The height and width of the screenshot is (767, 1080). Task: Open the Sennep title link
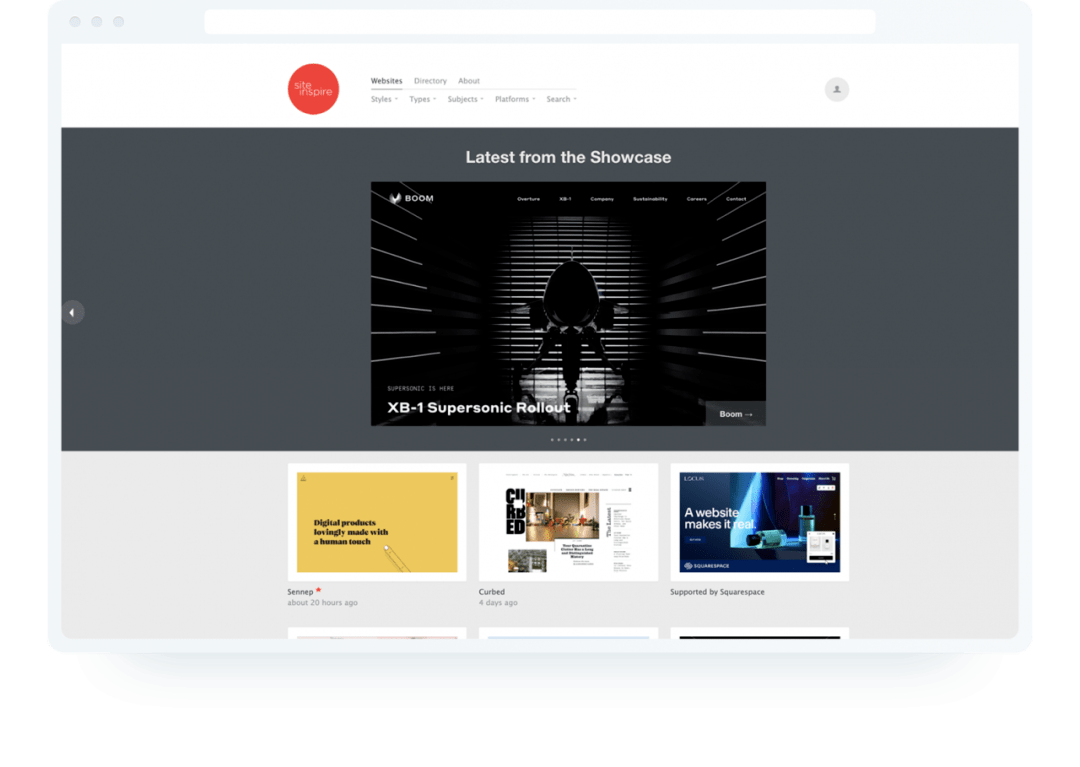pos(300,591)
